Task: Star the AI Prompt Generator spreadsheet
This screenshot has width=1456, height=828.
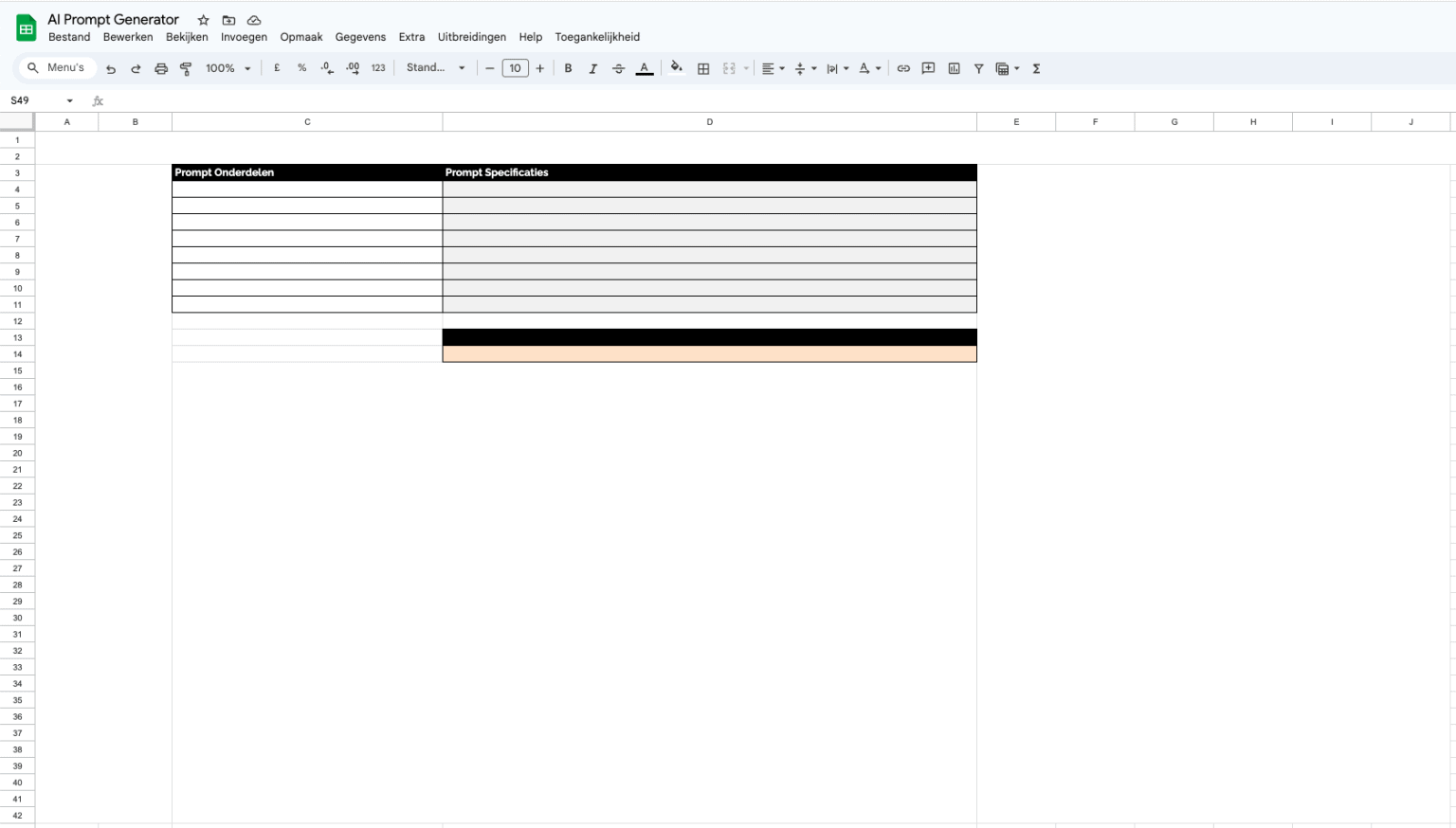Action: (203, 19)
